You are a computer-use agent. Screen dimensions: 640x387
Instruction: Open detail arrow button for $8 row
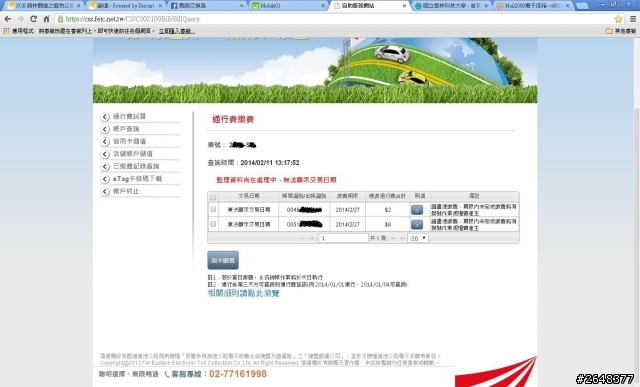[x=417, y=225]
